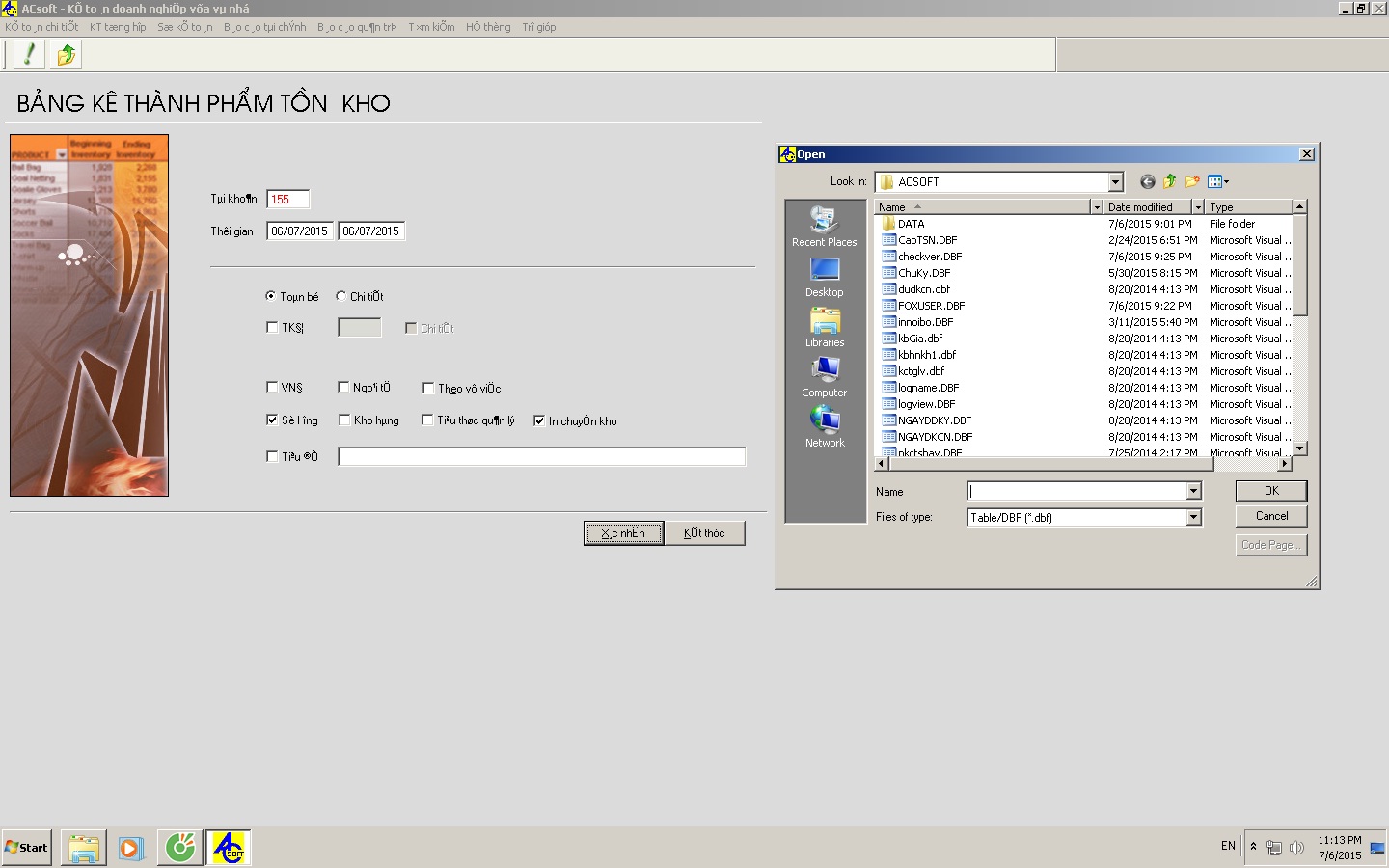Click the Up One Level folder icon
Screen dimensions: 1389x868
[x=1169, y=181]
